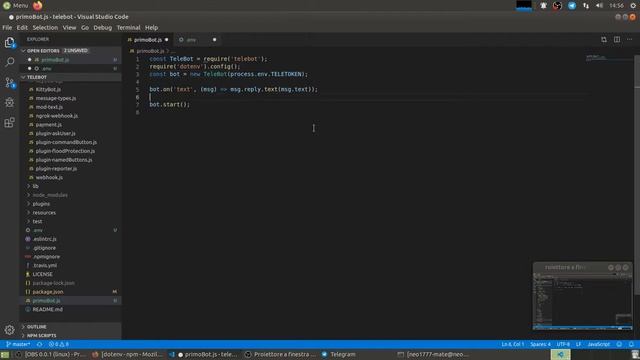The height and width of the screenshot is (360, 640).
Task: Open notifications bell in status bar
Action: (x=631, y=344)
